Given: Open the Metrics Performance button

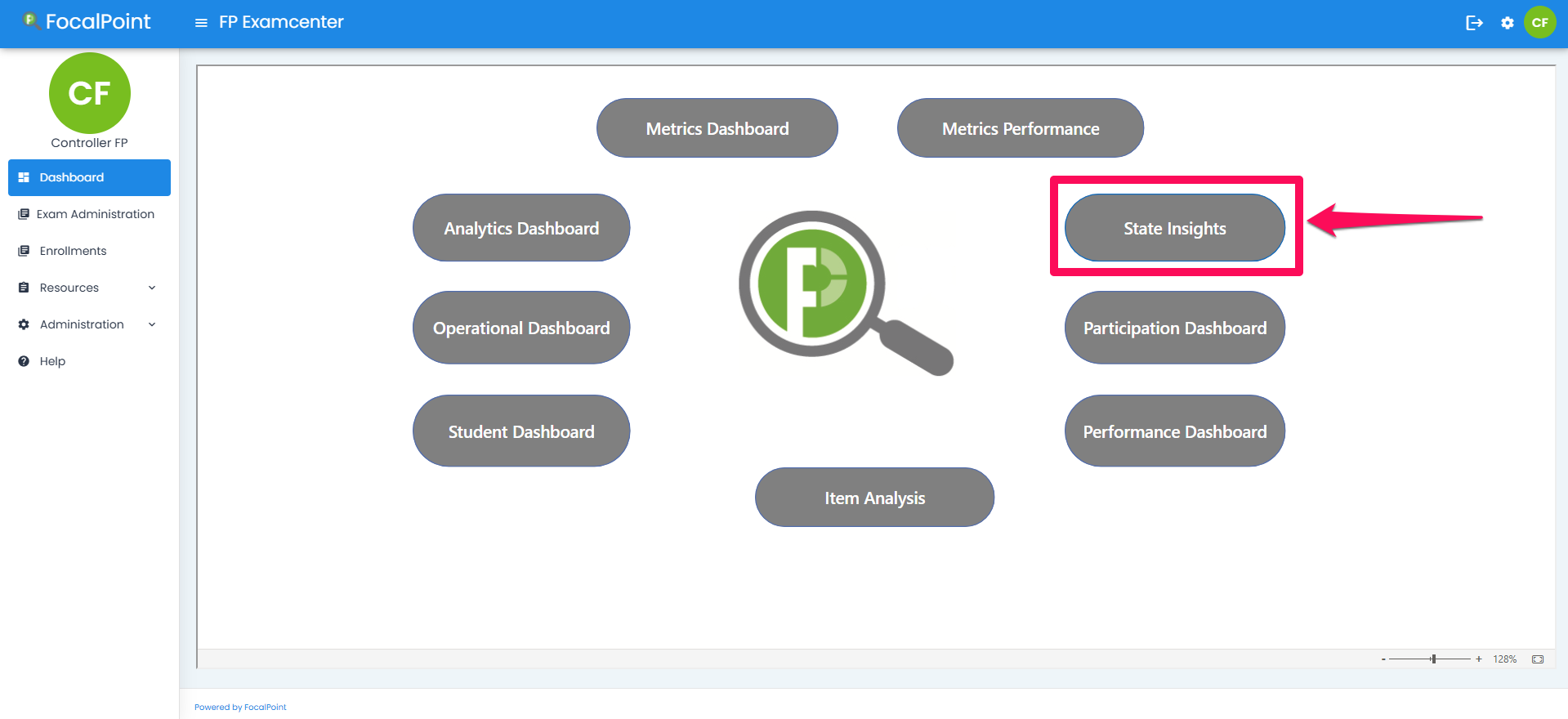Looking at the screenshot, I should [x=1021, y=128].
